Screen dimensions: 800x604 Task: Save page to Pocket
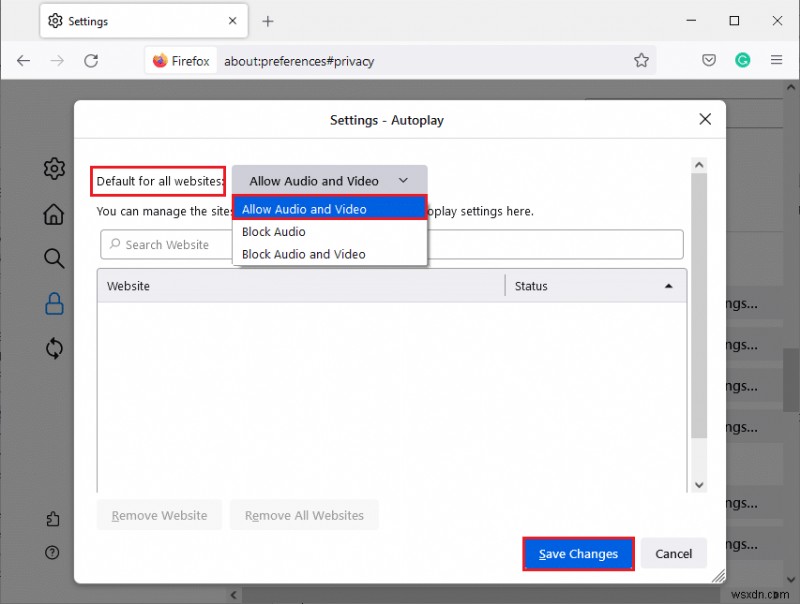pos(709,60)
